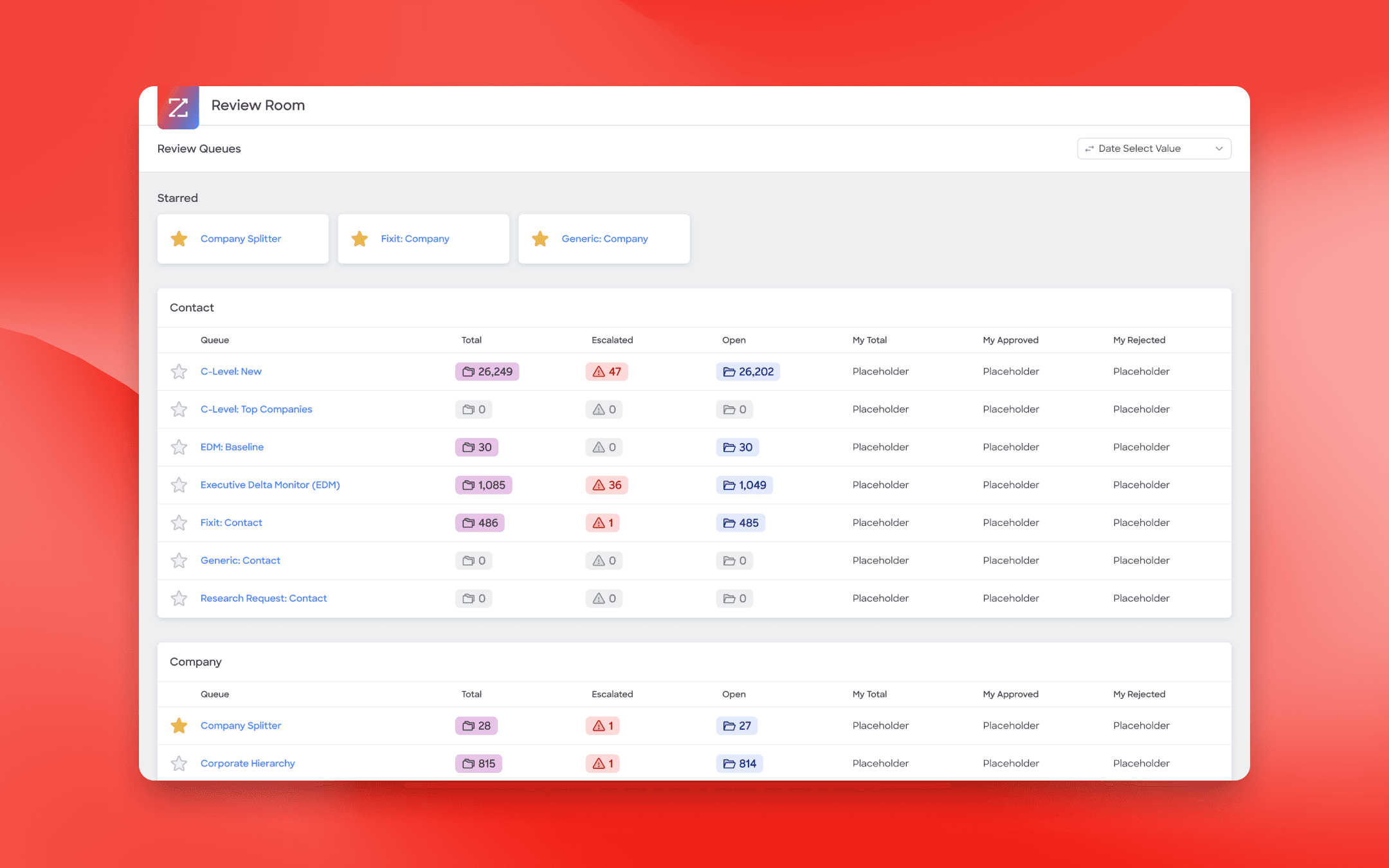Viewport: 1389px width, 868px height.
Task: Open the starred Generic: Company card
Action: (x=604, y=239)
